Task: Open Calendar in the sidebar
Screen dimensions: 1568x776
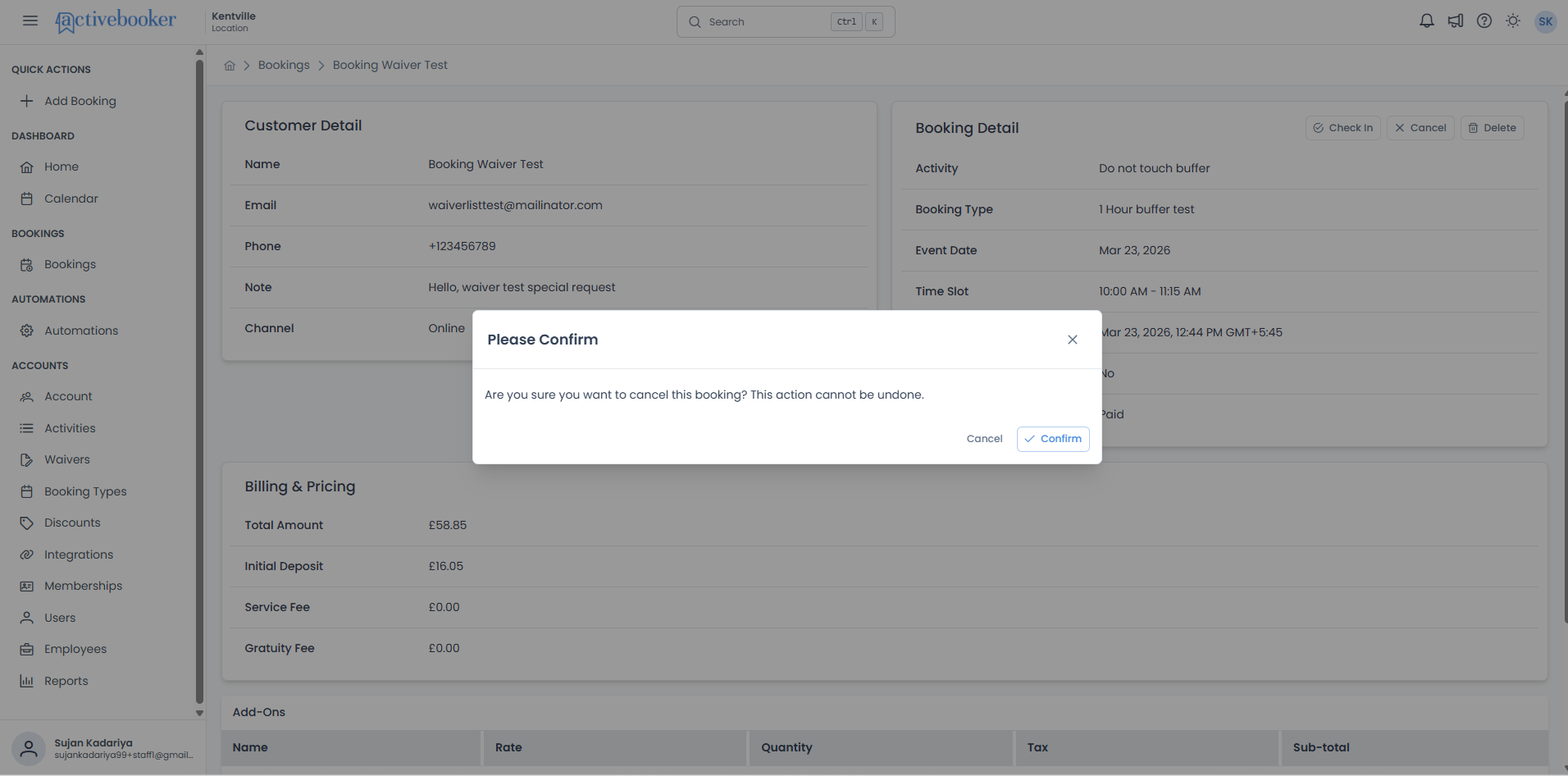Action: (x=71, y=199)
